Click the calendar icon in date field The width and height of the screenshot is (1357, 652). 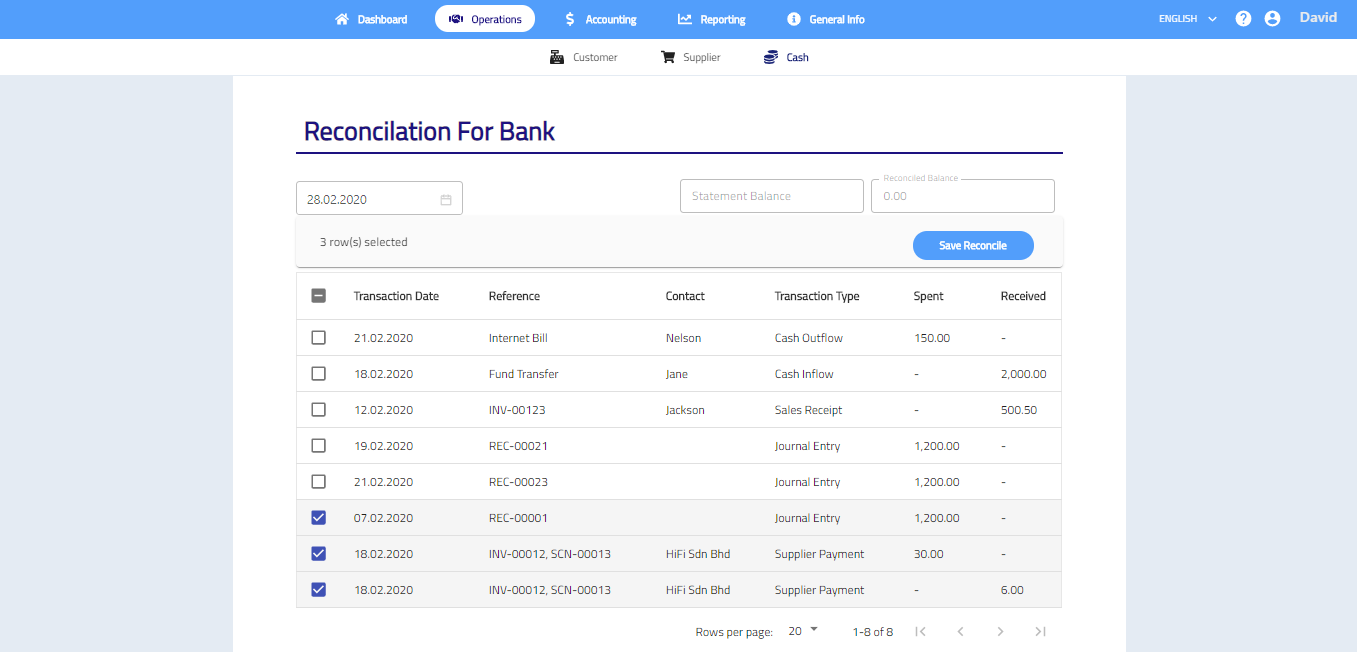click(x=446, y=200)
